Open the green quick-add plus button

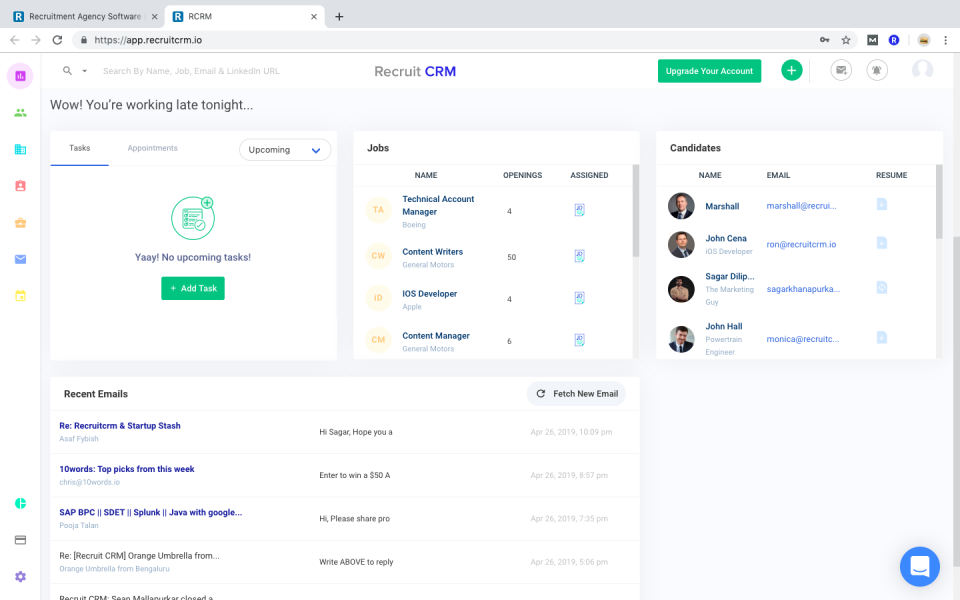click(x=791, y=70)
